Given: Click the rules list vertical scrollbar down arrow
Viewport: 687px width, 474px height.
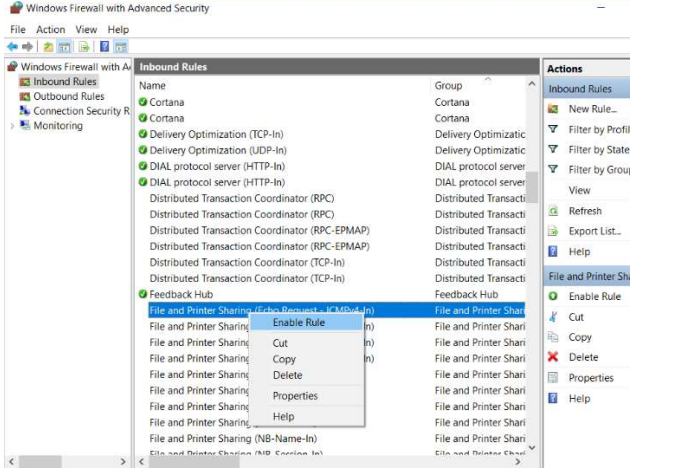Looking at the screenshot, I should 532,447.
